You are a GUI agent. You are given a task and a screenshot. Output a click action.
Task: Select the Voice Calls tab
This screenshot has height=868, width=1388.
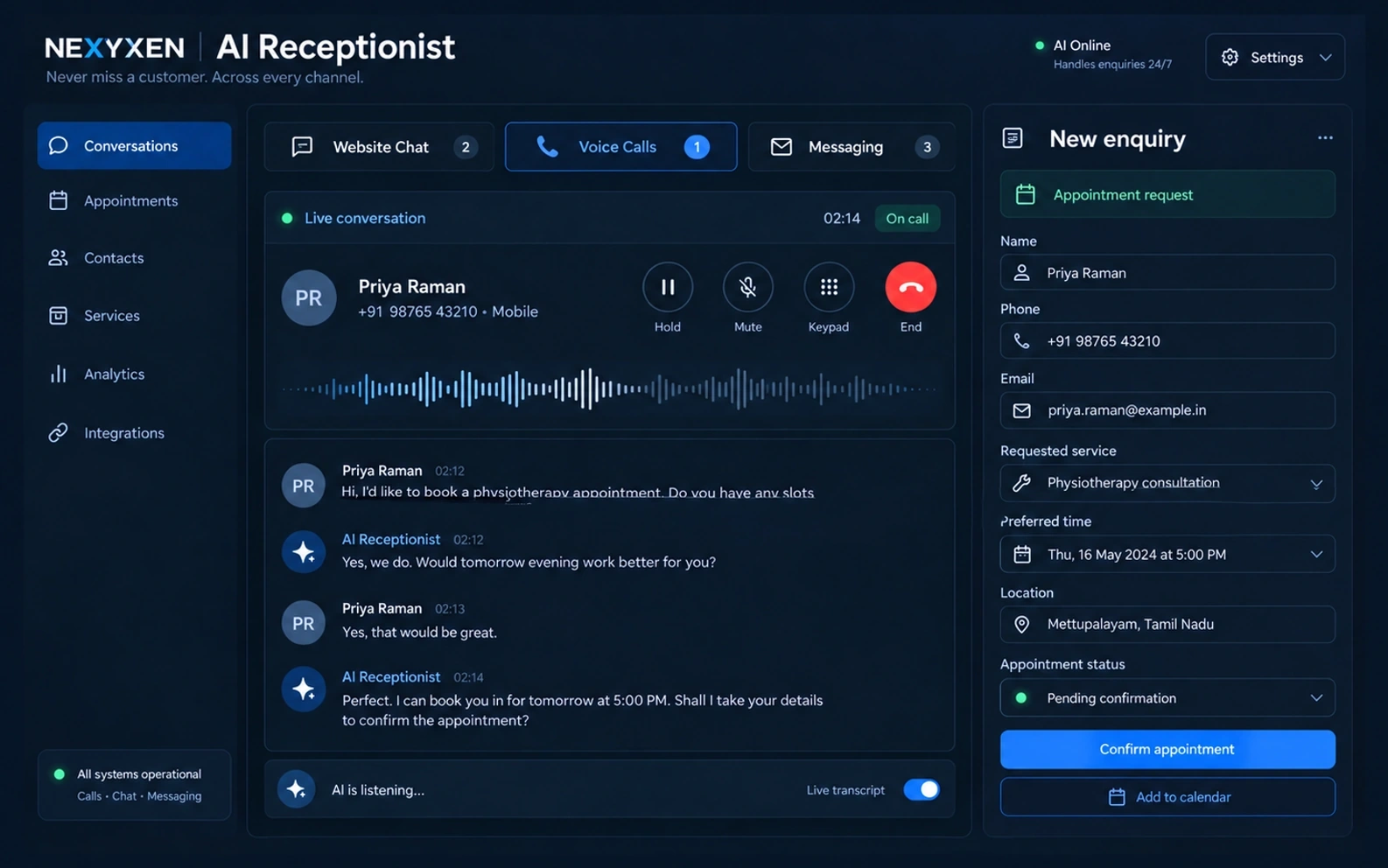coord(620,146)
